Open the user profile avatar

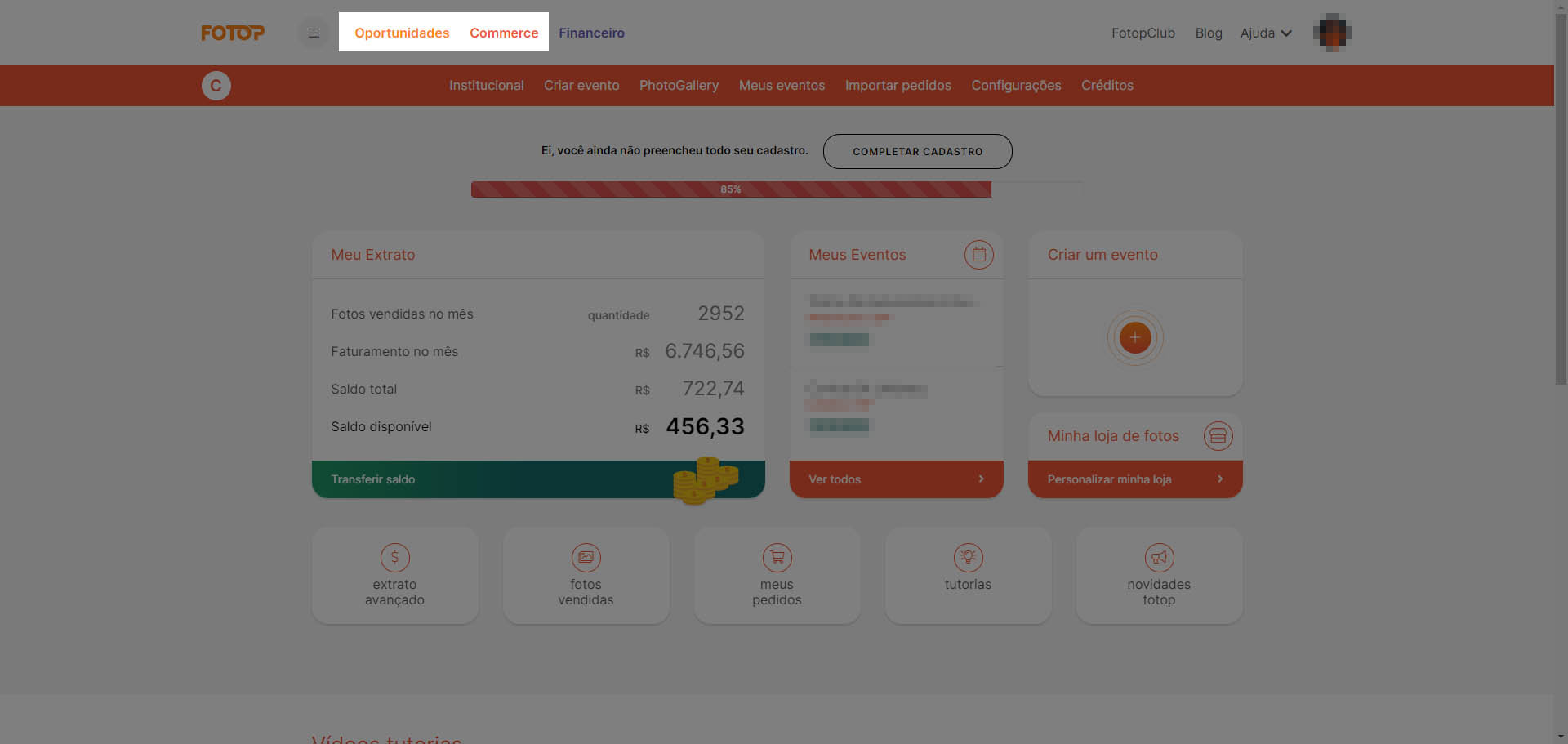1332,33
